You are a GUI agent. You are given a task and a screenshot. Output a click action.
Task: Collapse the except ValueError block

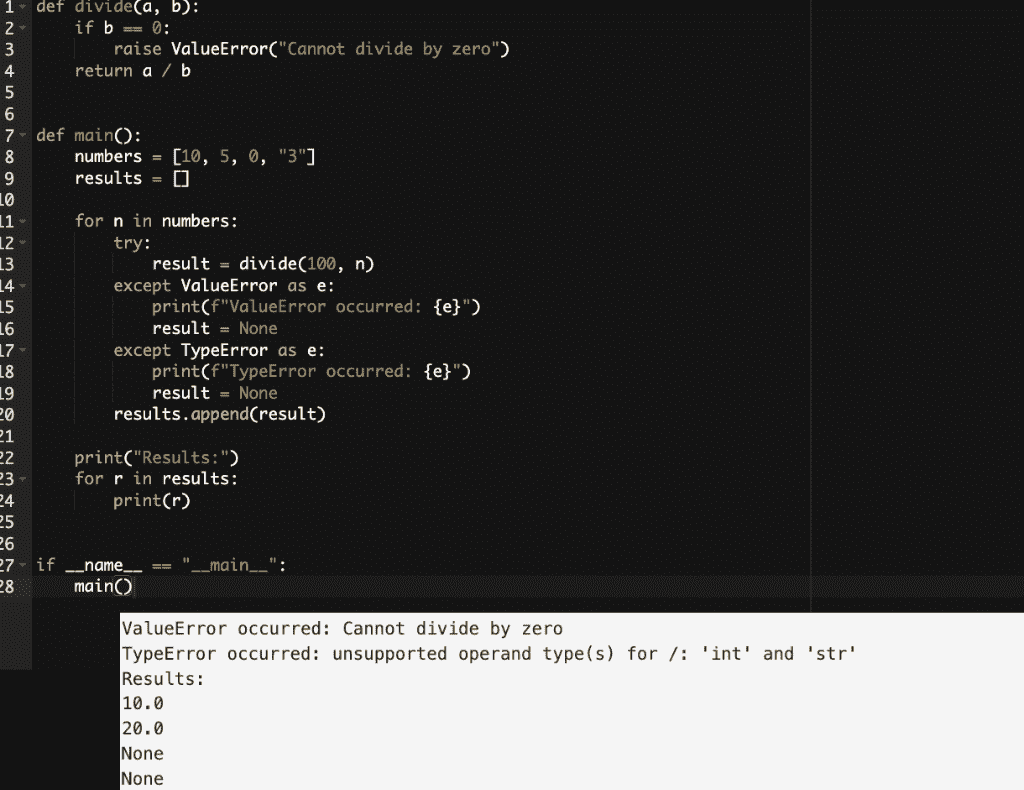point(23,285)
